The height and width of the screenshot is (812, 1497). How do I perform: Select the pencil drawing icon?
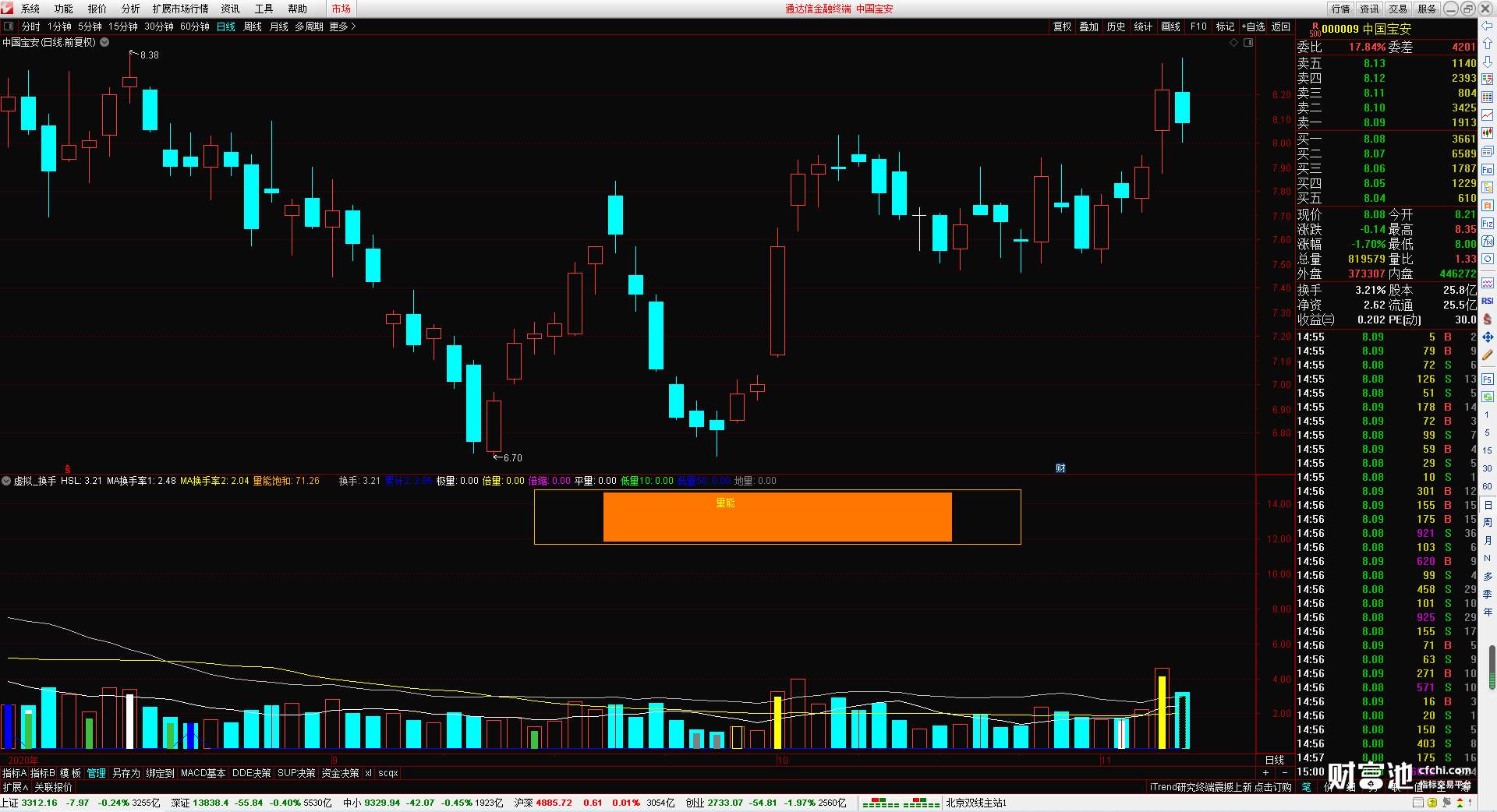(1488, 355)
